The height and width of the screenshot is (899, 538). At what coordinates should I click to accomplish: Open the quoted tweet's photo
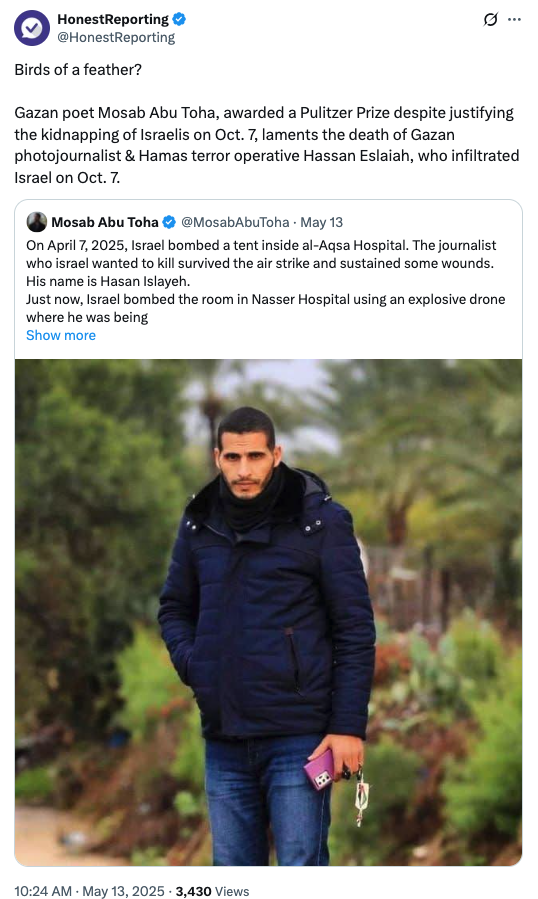click(268, 612)
